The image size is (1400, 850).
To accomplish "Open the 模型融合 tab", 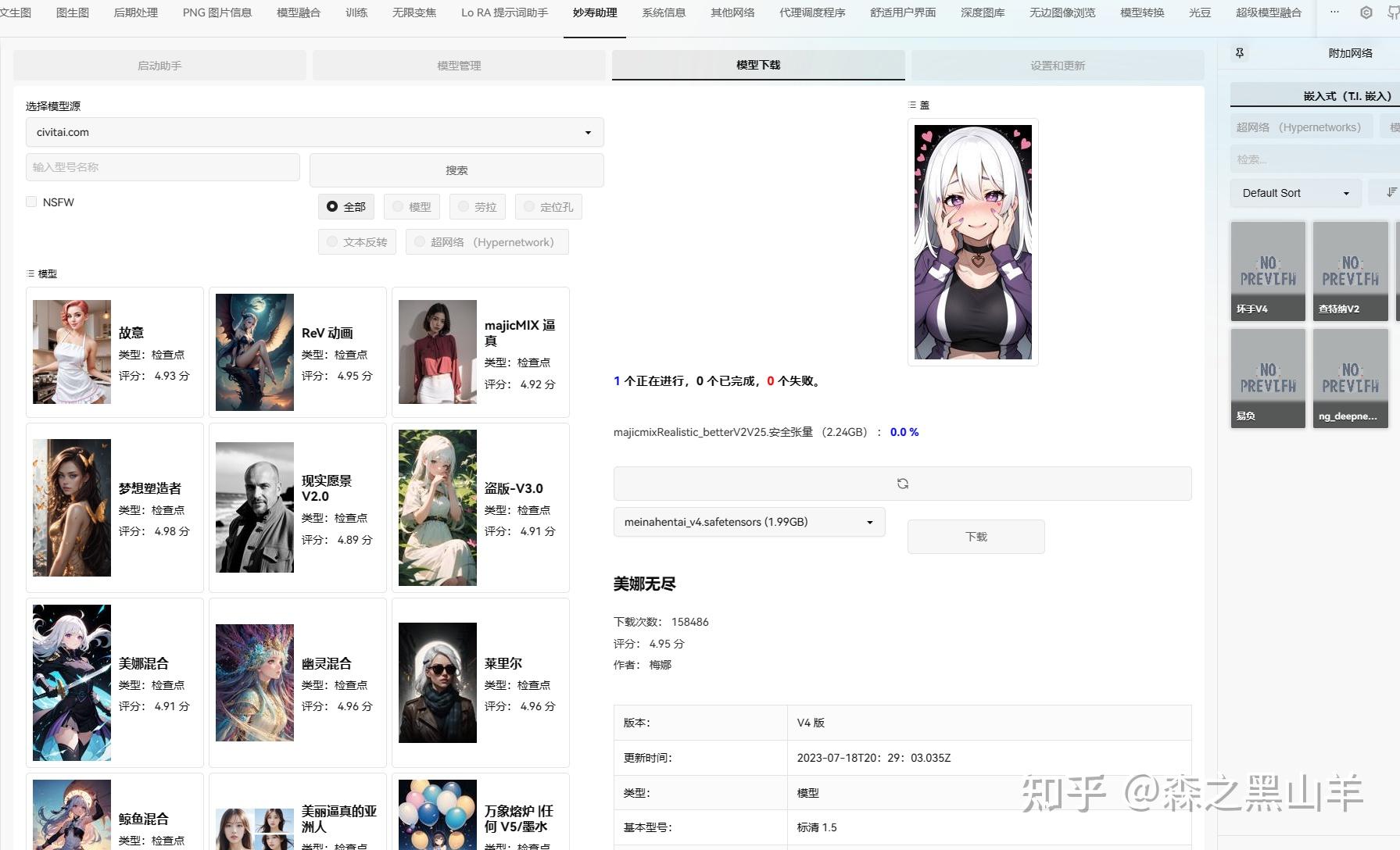I will tap(299, 12).
